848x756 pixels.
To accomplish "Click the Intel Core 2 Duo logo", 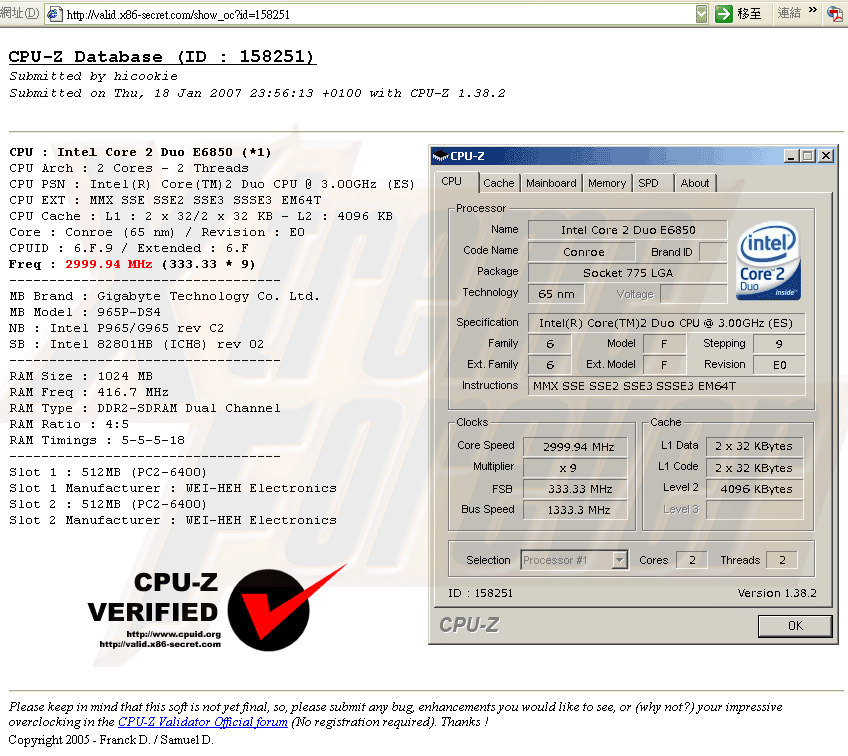I will pyautogui.click(x=769, y=263).
